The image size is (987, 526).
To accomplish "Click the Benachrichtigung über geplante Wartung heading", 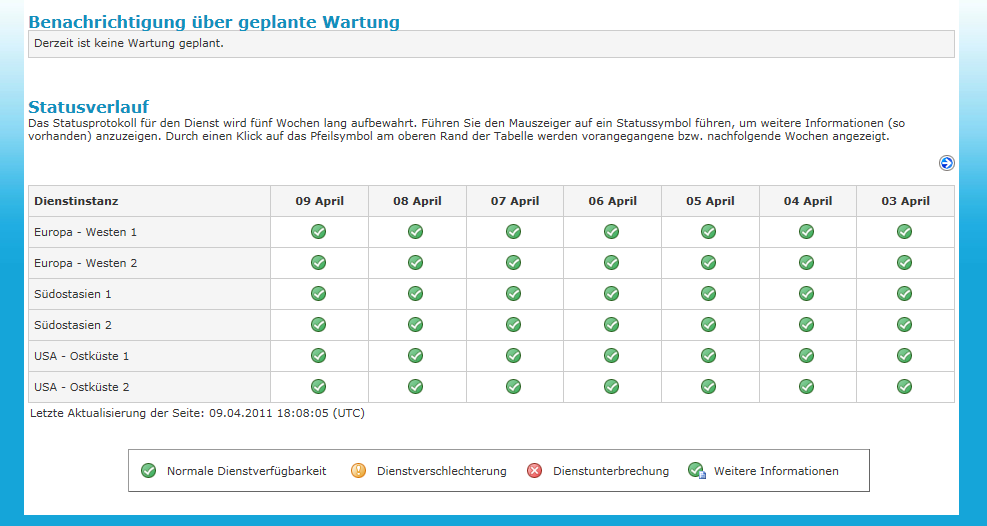I will [x=214, y=22].
